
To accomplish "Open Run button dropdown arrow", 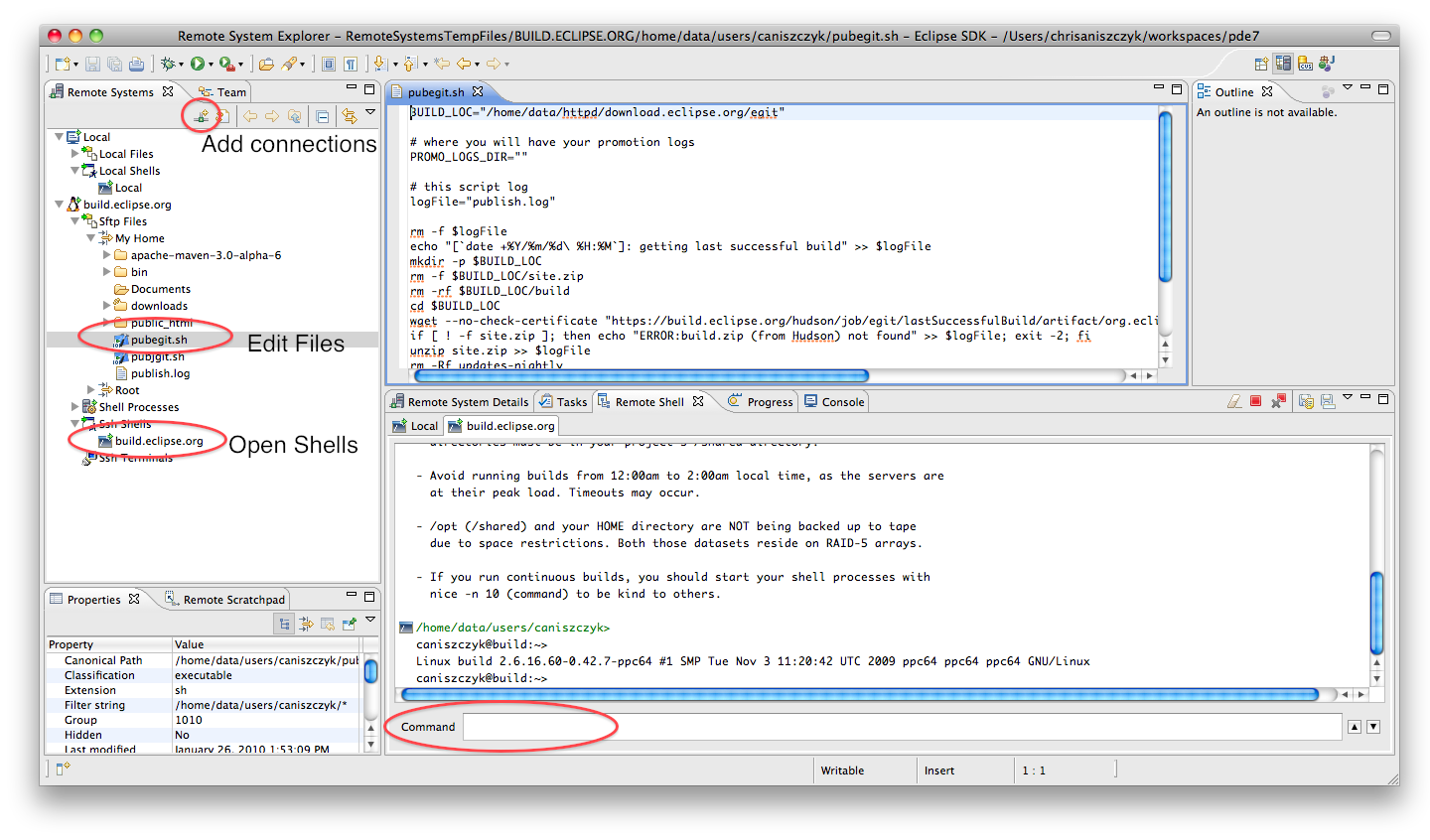I will pyautogui.click(x=211, y=66).
